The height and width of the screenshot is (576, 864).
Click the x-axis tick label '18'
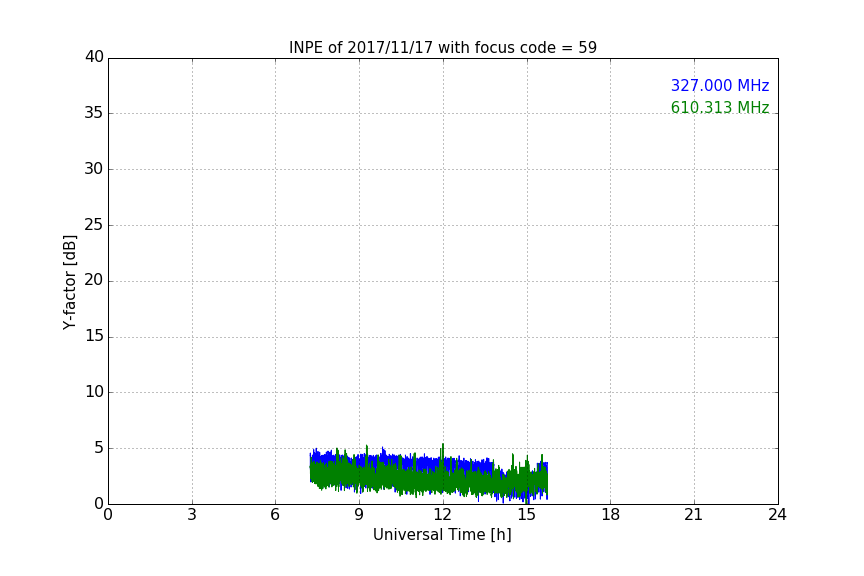pyautogui.click(x=610, y=515)
